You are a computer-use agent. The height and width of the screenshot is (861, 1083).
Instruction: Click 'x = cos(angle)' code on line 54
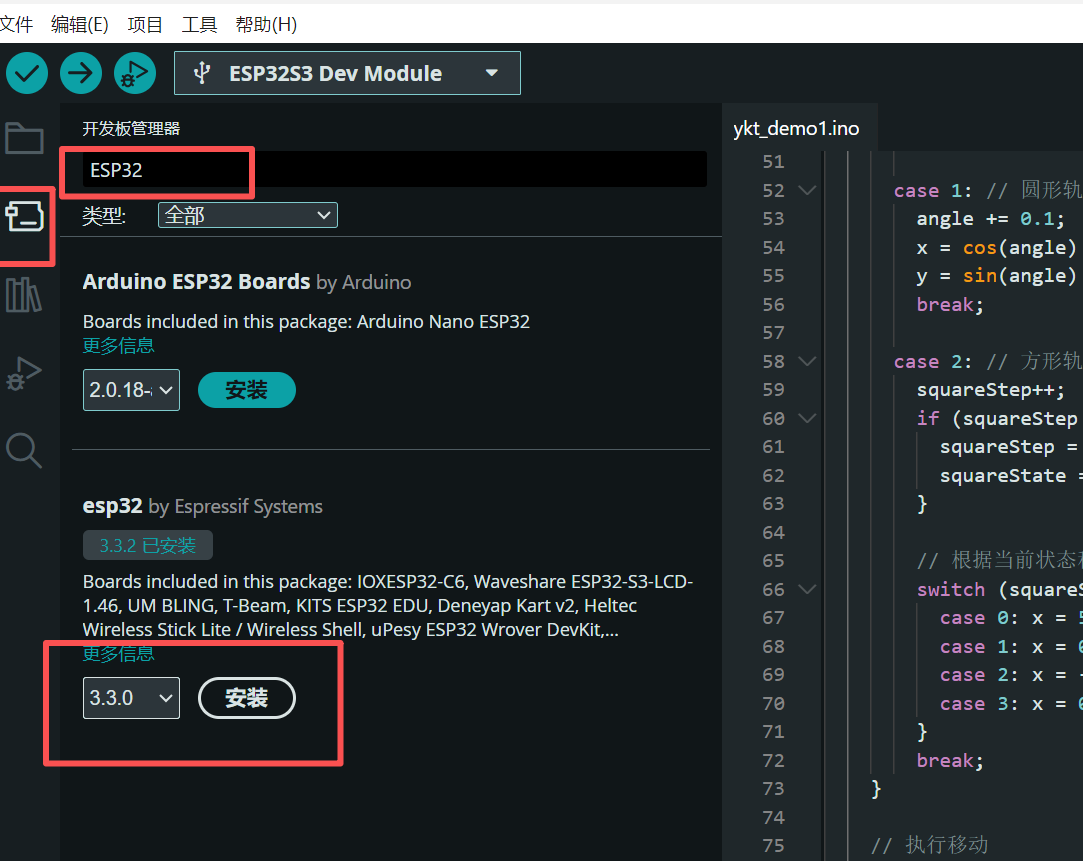click(996, 247)
